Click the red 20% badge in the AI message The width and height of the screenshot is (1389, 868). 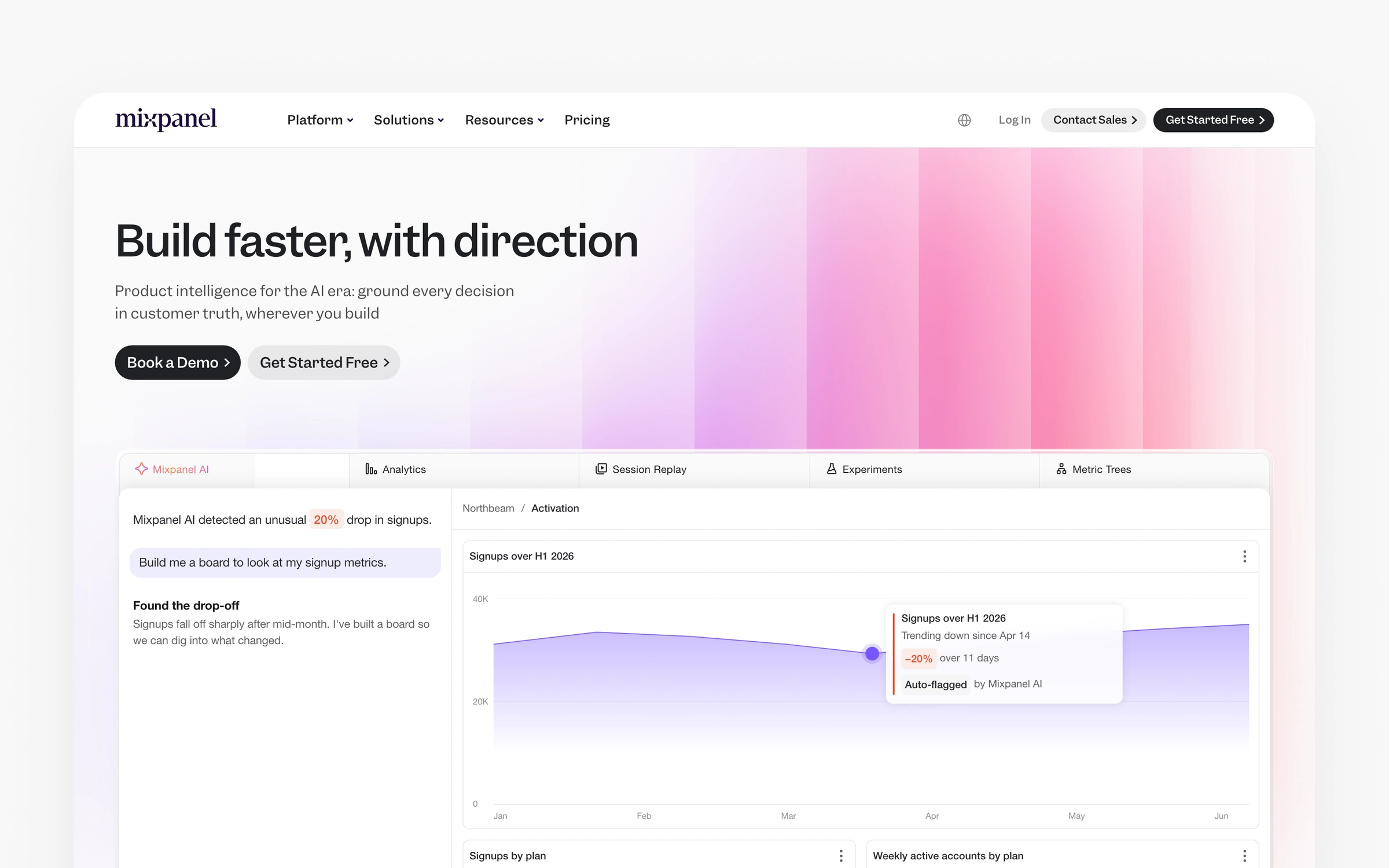coord(326,520)
